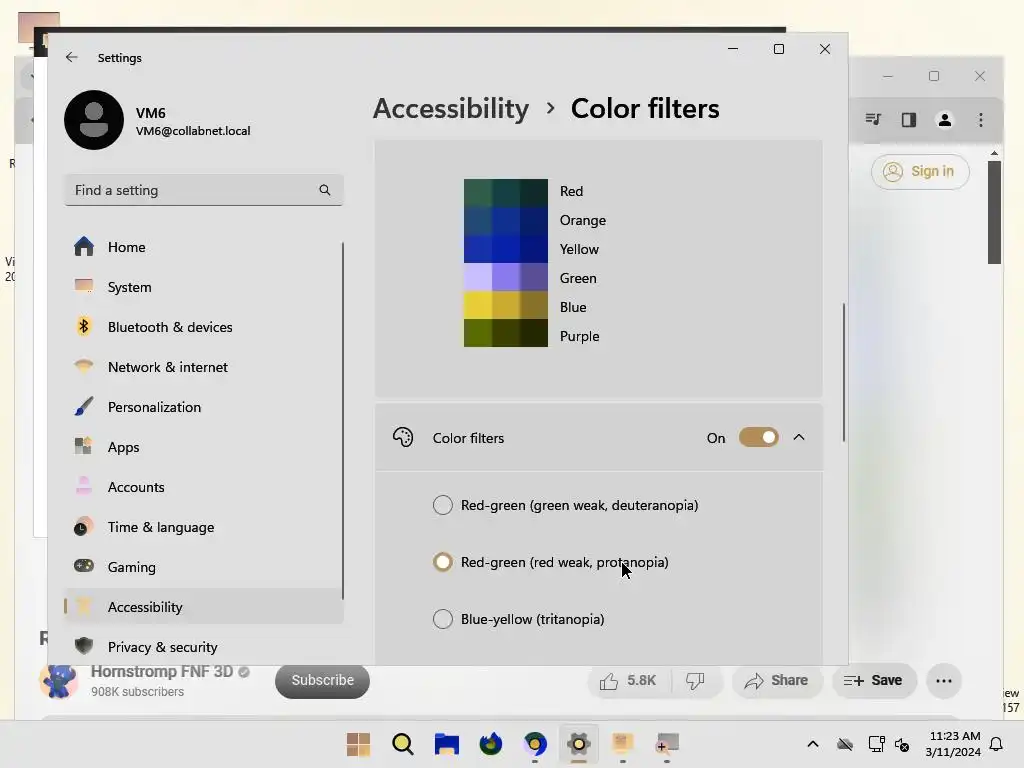
Task: Select Accessibility in the sidebar
Action: pos(204,607)
